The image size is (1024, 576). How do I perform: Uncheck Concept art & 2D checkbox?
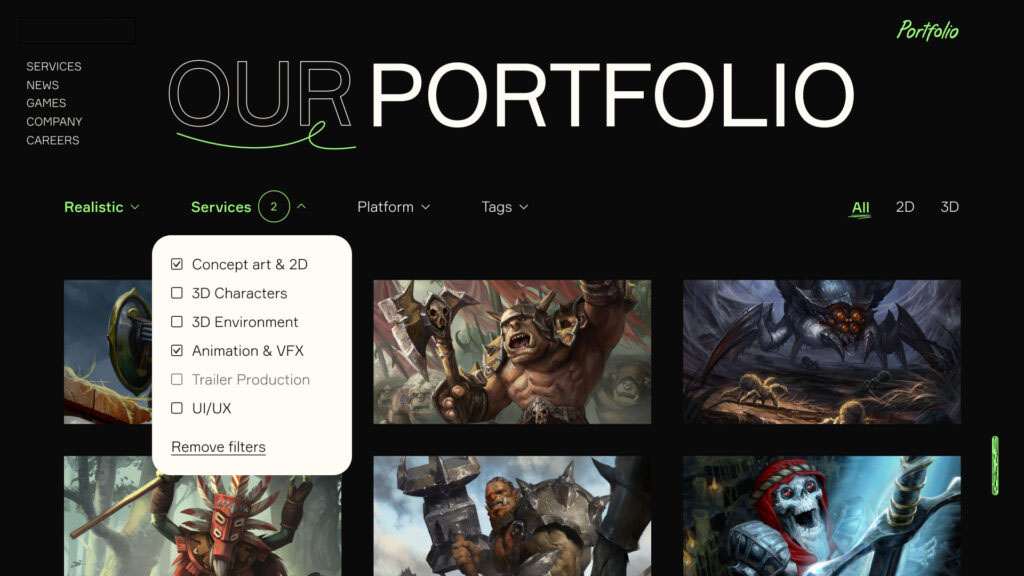pos(177,264)
